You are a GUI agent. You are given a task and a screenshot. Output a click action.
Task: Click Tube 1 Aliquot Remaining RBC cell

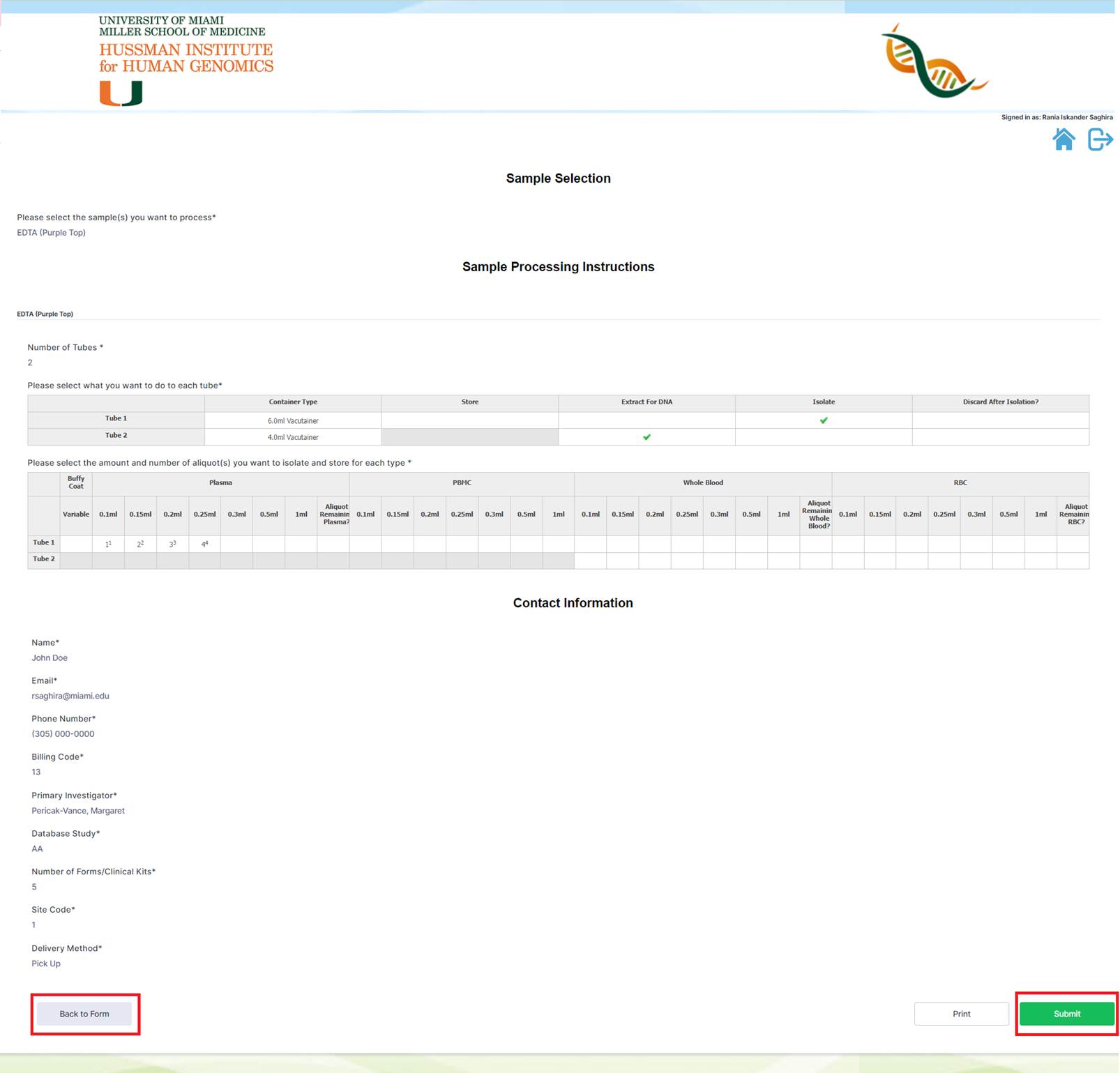pyautogui.click(x=1073, y=544)
